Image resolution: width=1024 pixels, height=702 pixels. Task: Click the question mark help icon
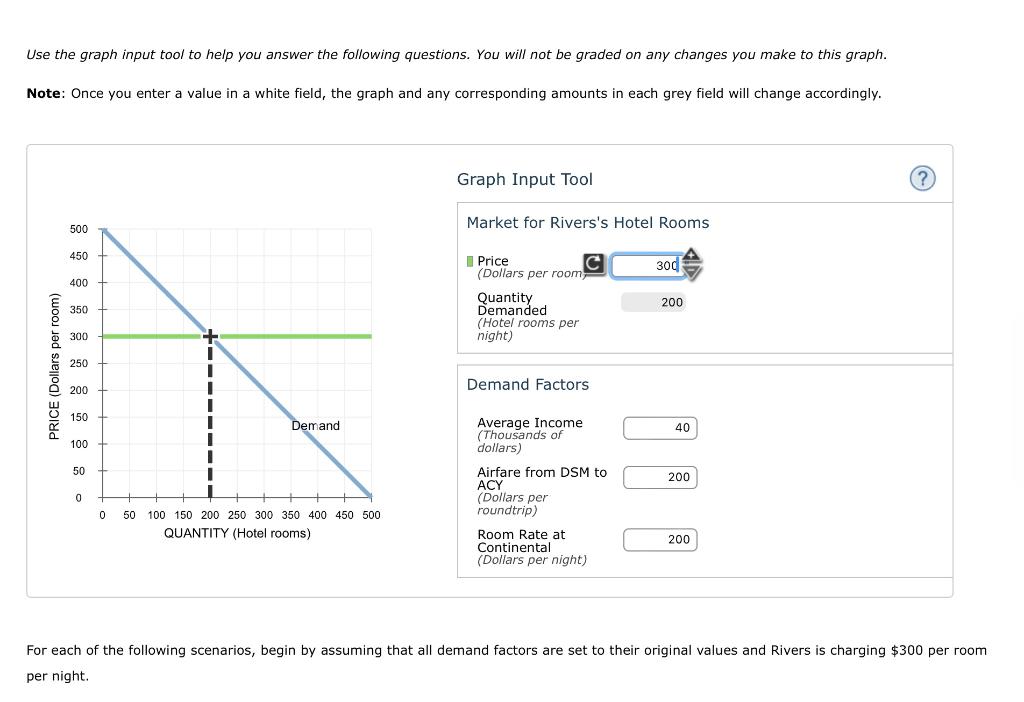tap(921, 178)
